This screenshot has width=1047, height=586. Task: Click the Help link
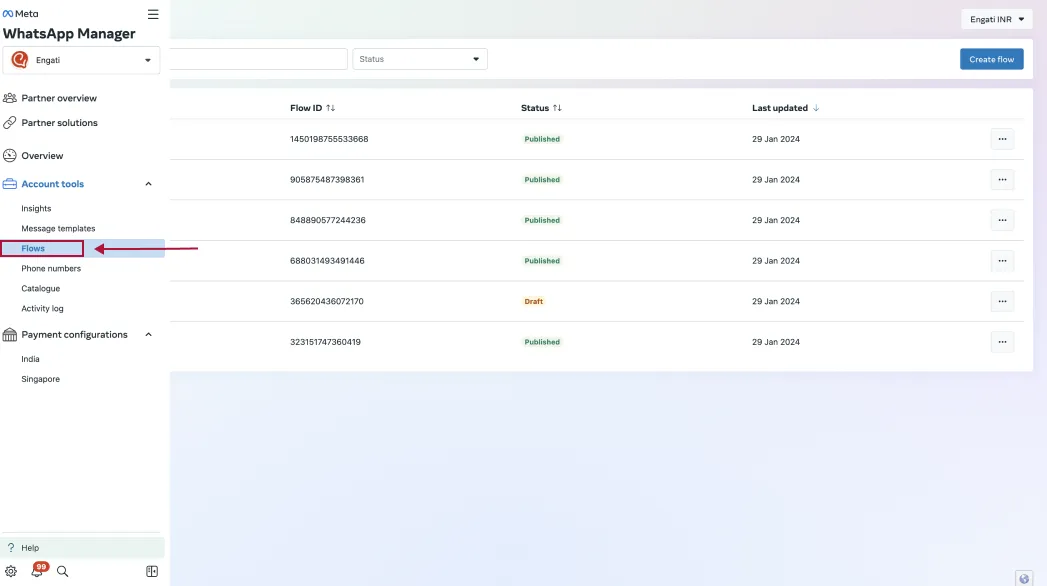tap(30, 548)
